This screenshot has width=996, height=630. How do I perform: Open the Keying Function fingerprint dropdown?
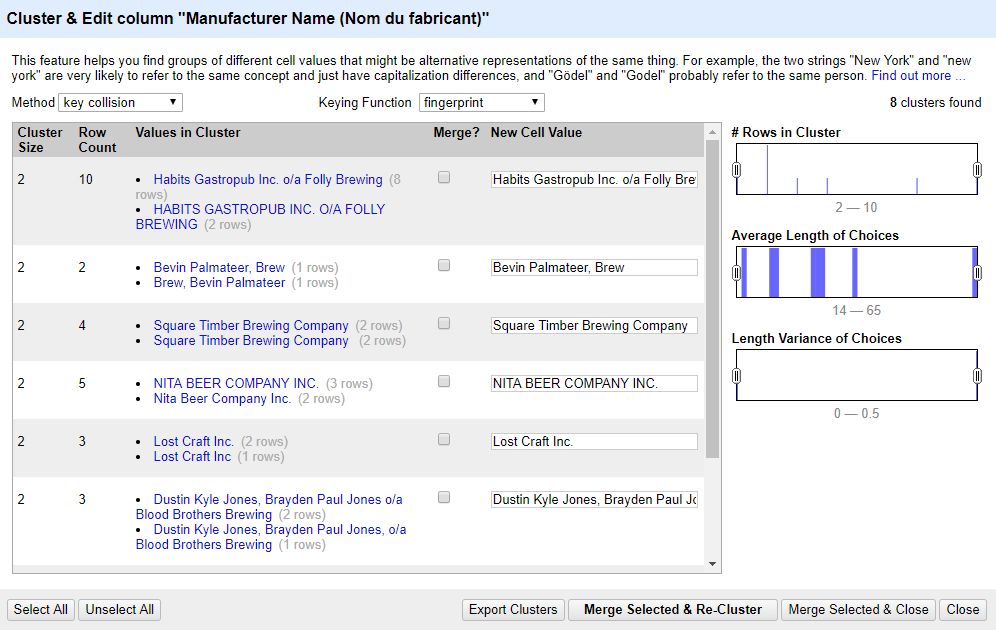point(481,102)
